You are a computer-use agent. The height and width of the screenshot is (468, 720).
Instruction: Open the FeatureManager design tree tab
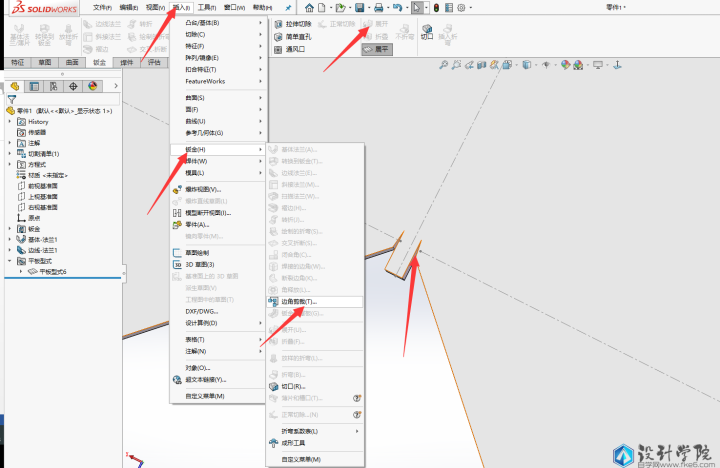coord(17,86)
